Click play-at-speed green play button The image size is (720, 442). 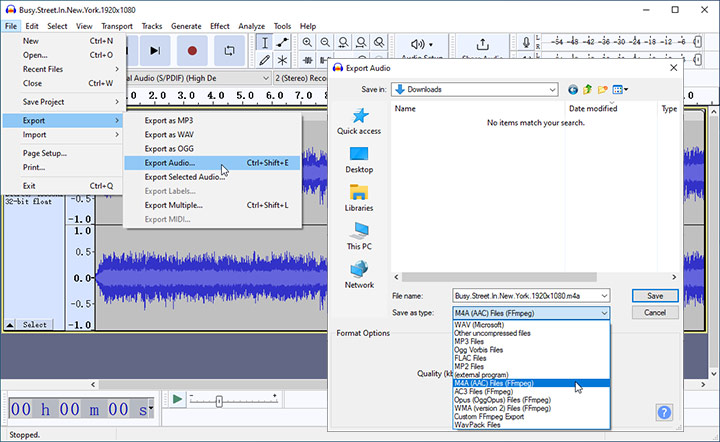[177, 399]
